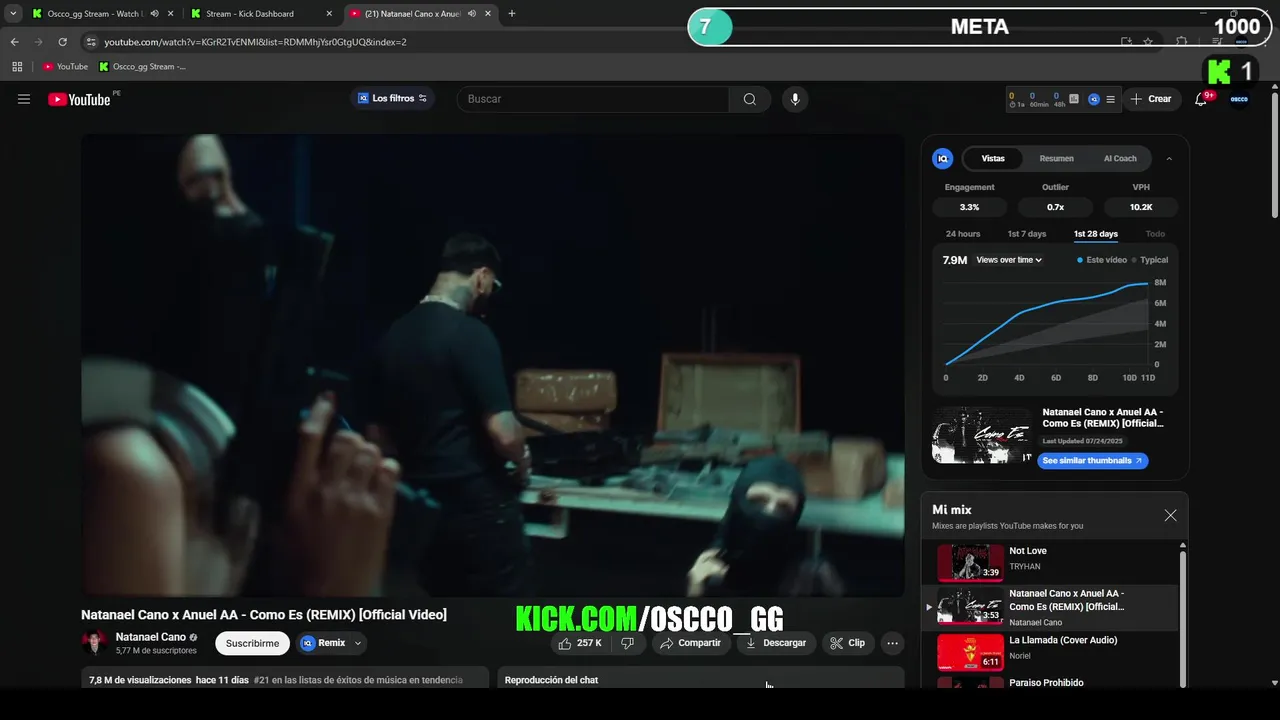Image resolution: width=1280 pixels, height=720 pixels.
Task: Select the 1st 7 days range
Action: tap(1027, 234)
